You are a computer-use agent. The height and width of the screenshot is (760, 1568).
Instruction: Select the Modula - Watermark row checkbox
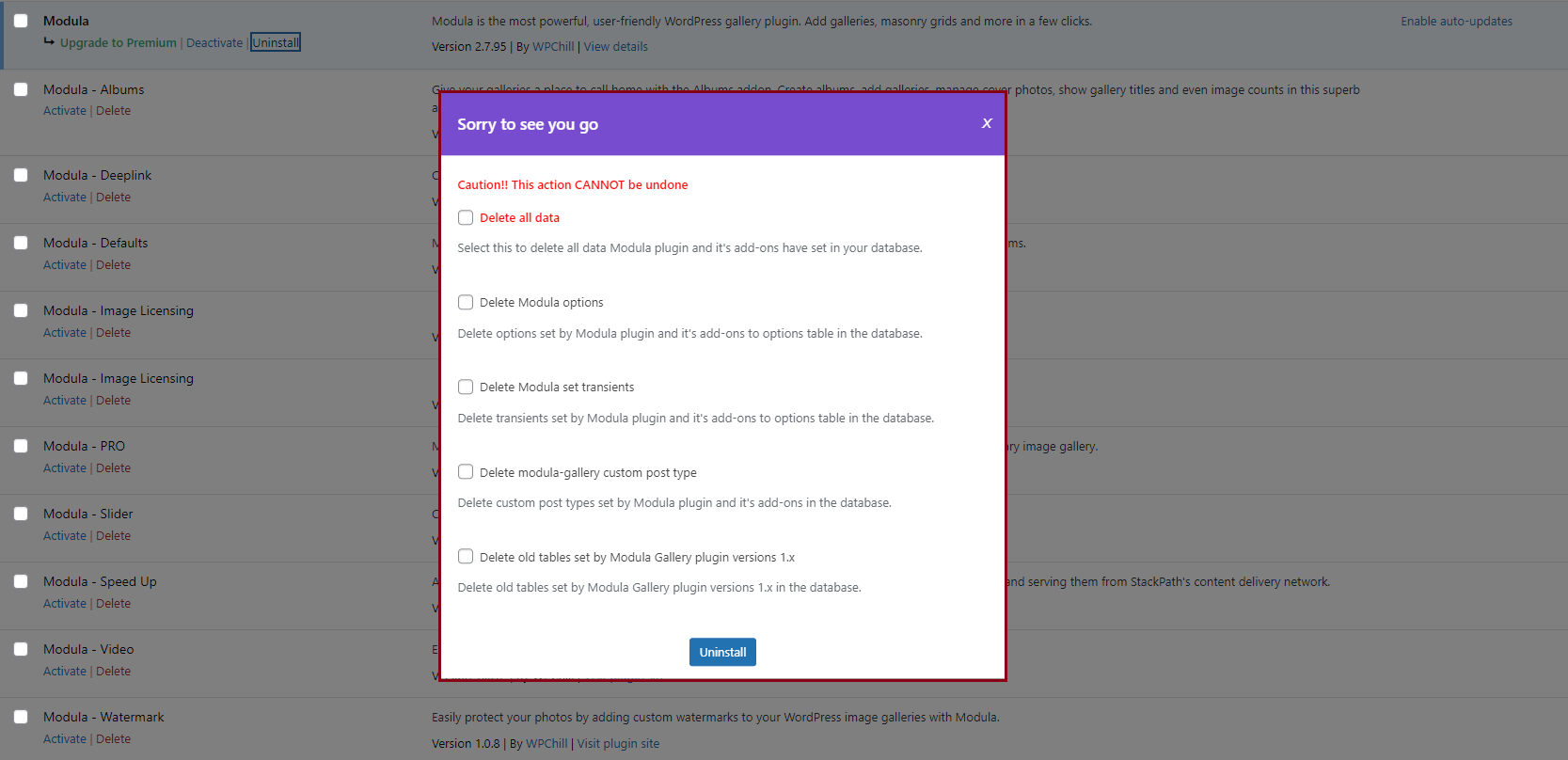coord(21,717)
